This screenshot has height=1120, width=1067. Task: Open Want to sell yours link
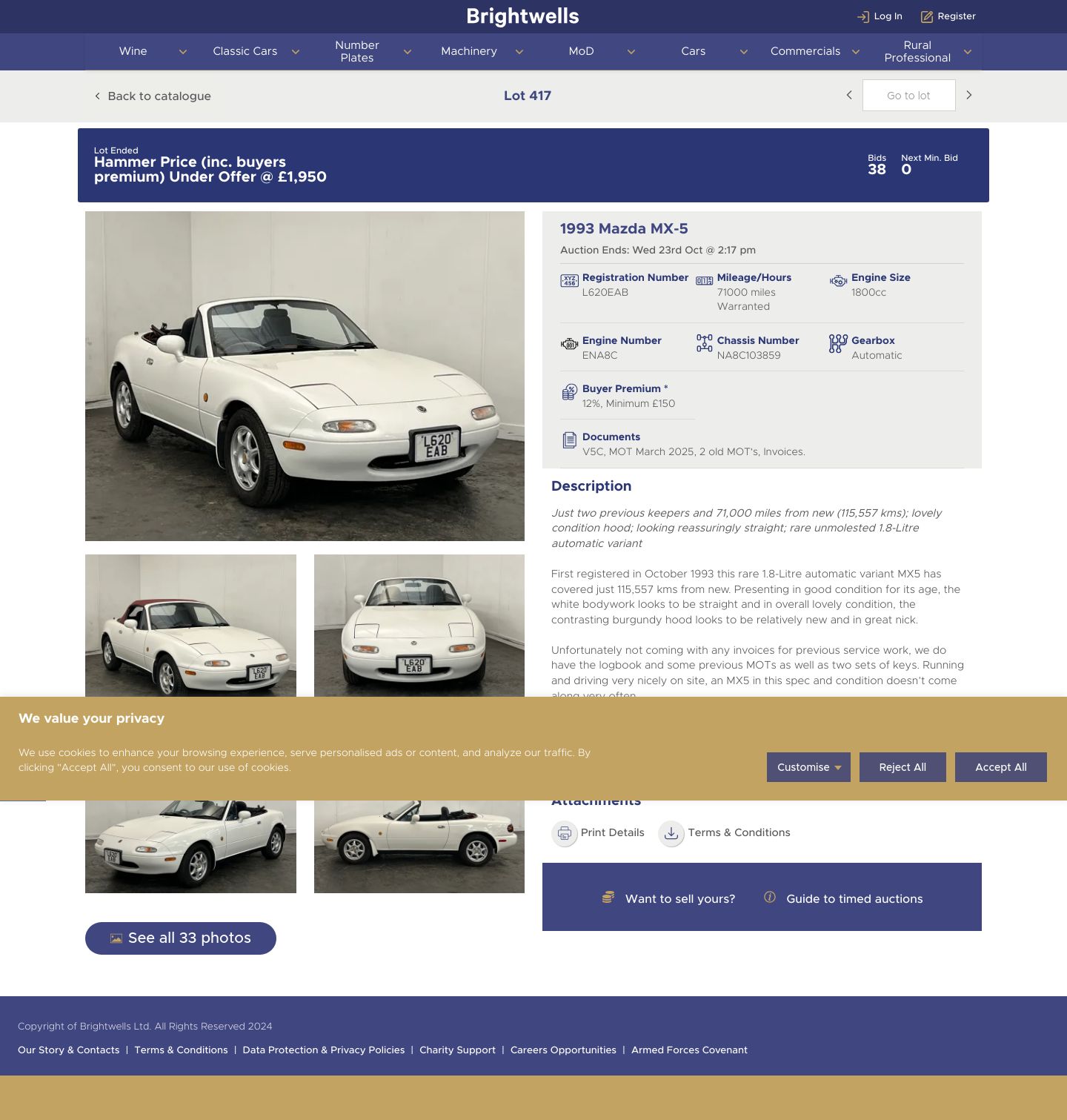click(680, 898)
